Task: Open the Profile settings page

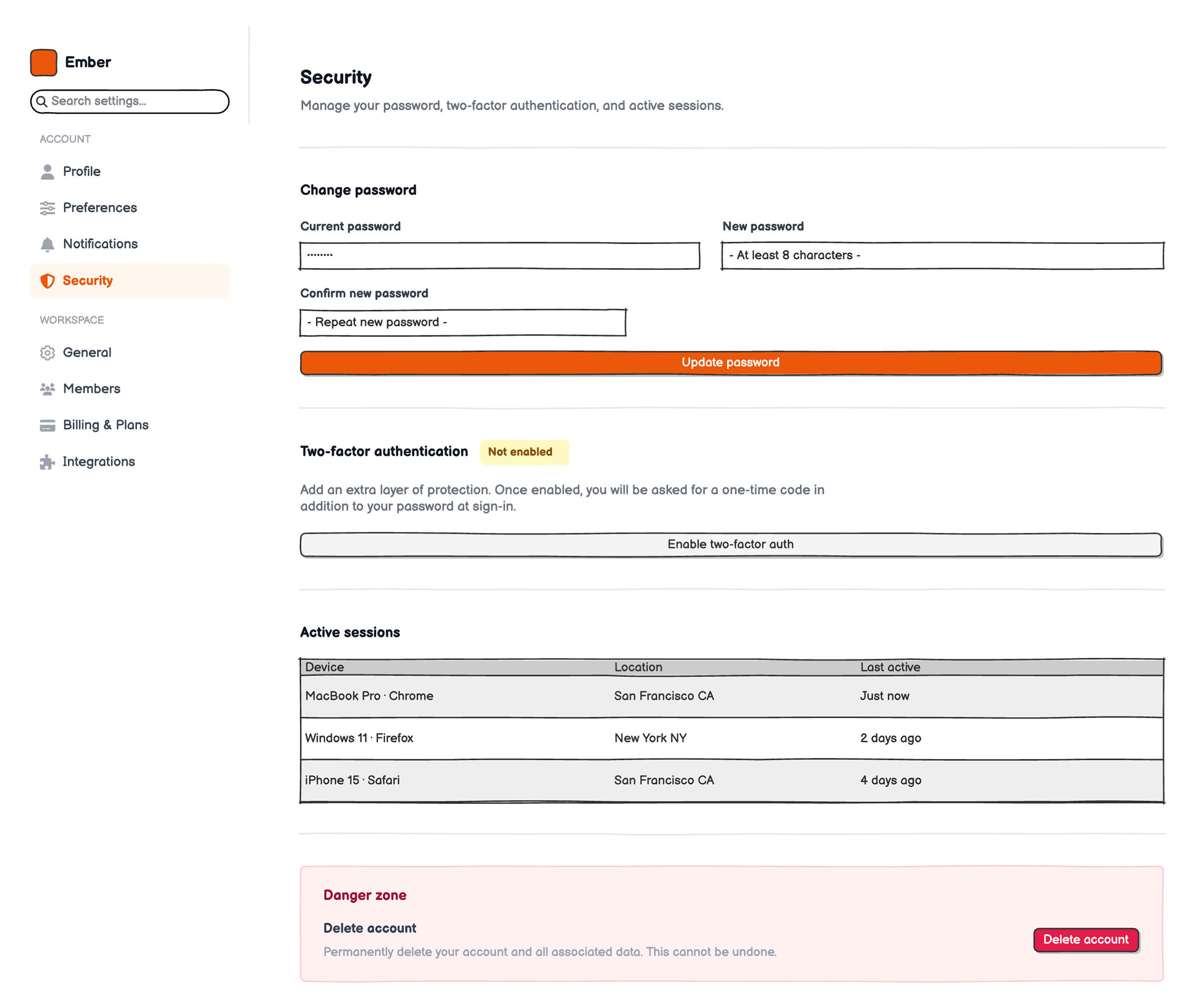Action: tap(130, 171)
